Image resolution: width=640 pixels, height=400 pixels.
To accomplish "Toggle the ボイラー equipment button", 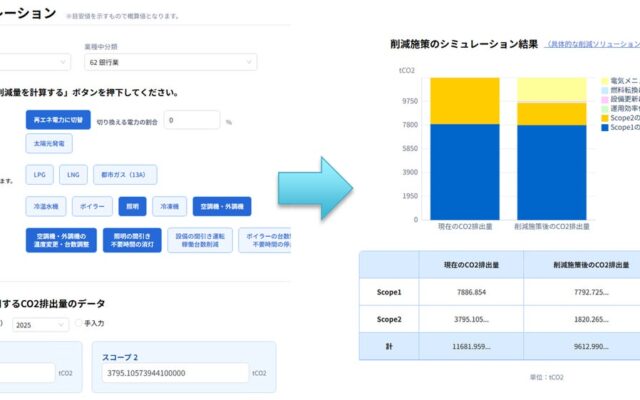I will click(x=92, y=207).
